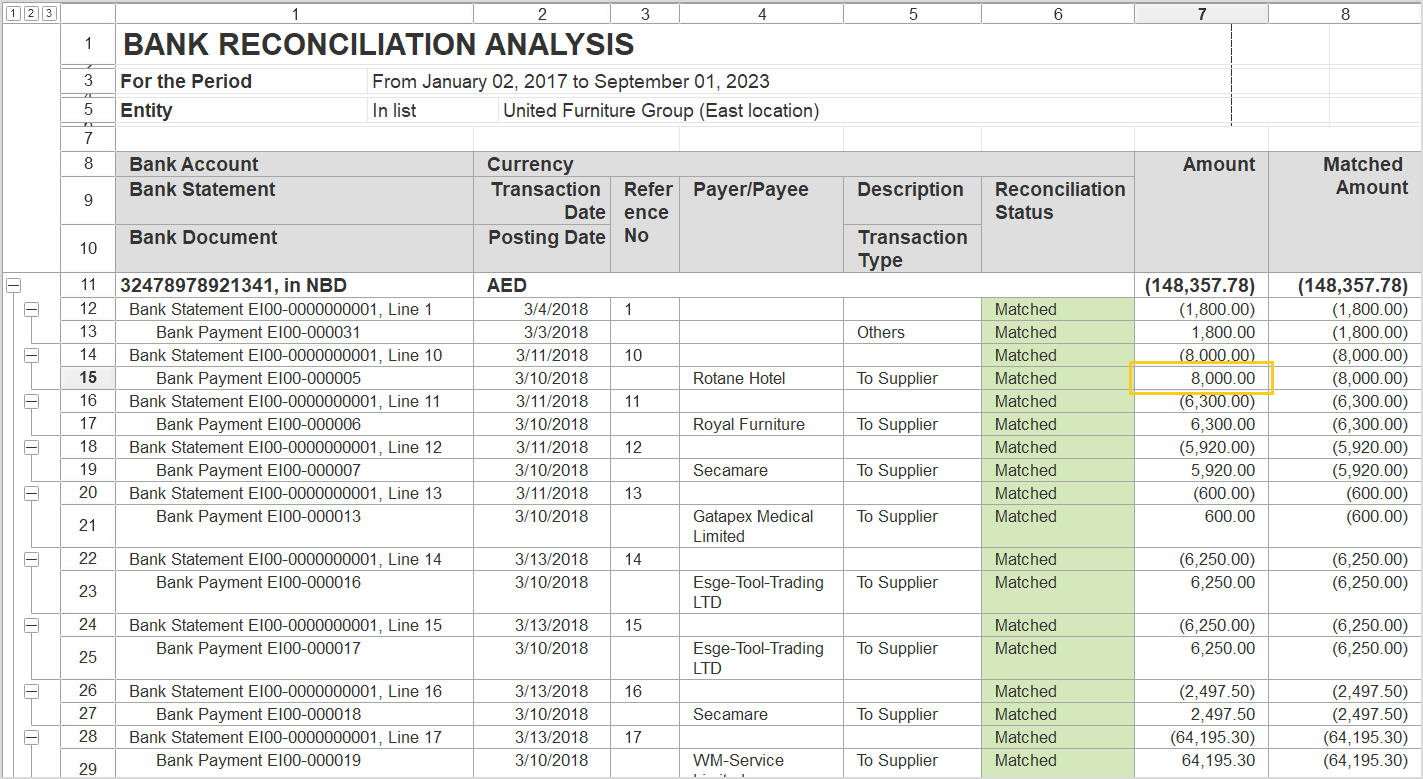
Task: Click Gatapex Medical Limited payee cell
Action: 762,526
